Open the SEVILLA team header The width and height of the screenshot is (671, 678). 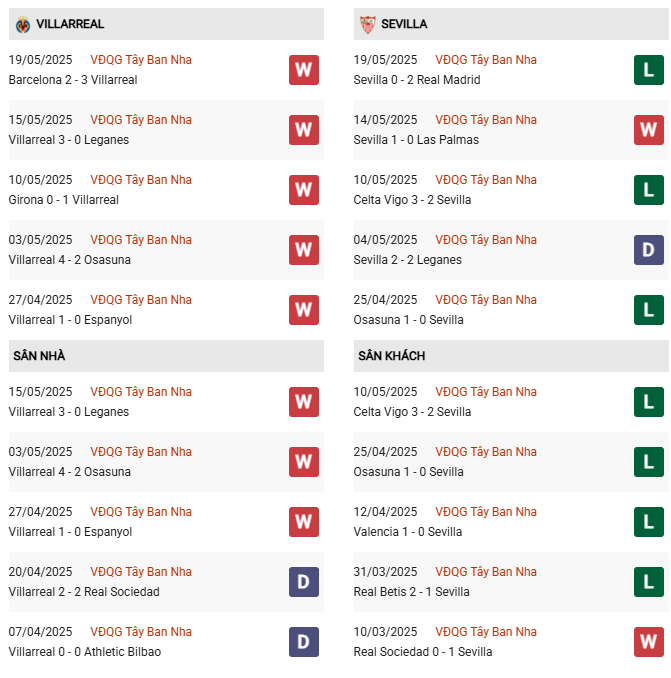tap(404, 24)
